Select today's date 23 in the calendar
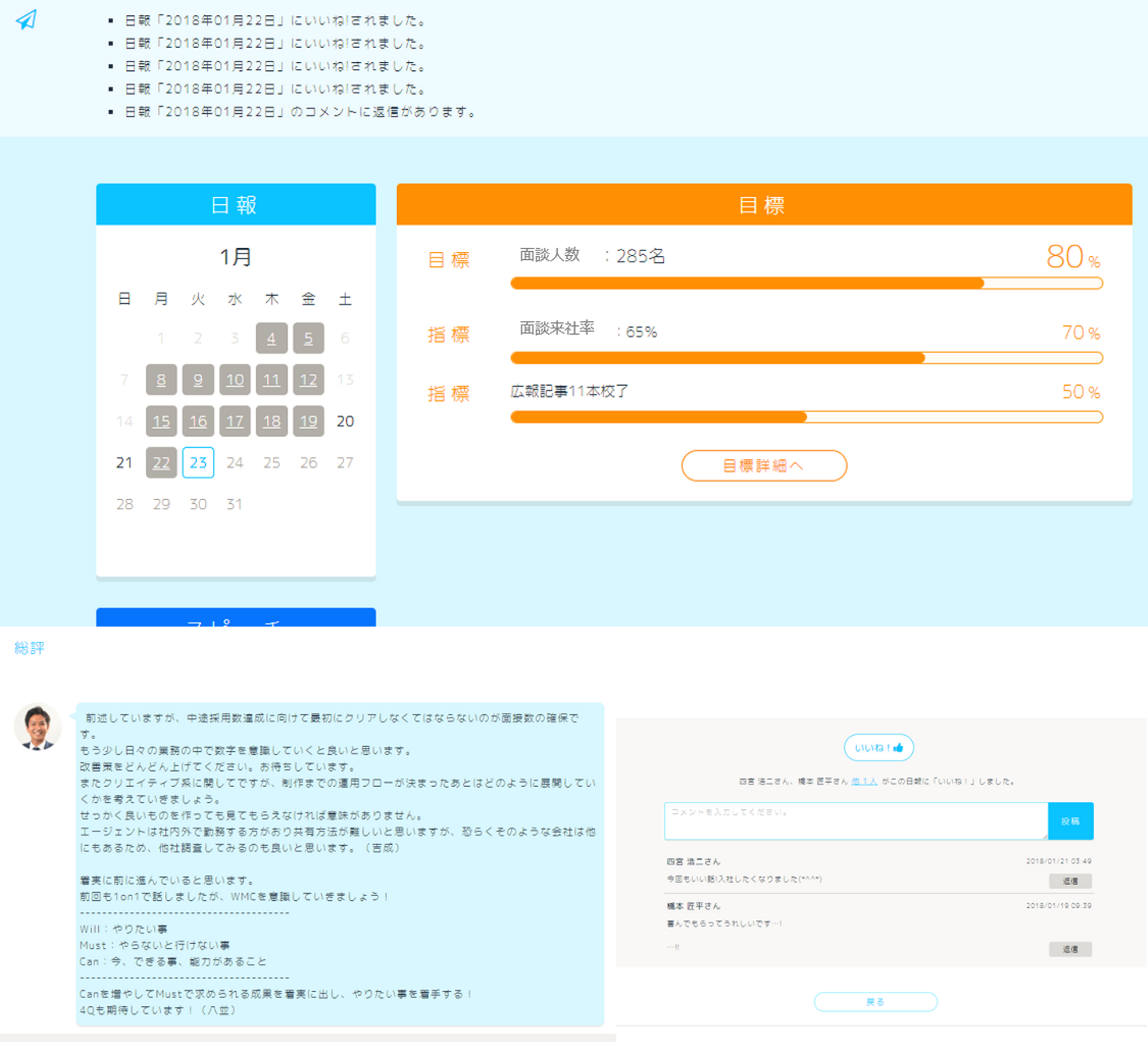The width and height of the screenshot is (1148, 1042). tap(198, 462)
